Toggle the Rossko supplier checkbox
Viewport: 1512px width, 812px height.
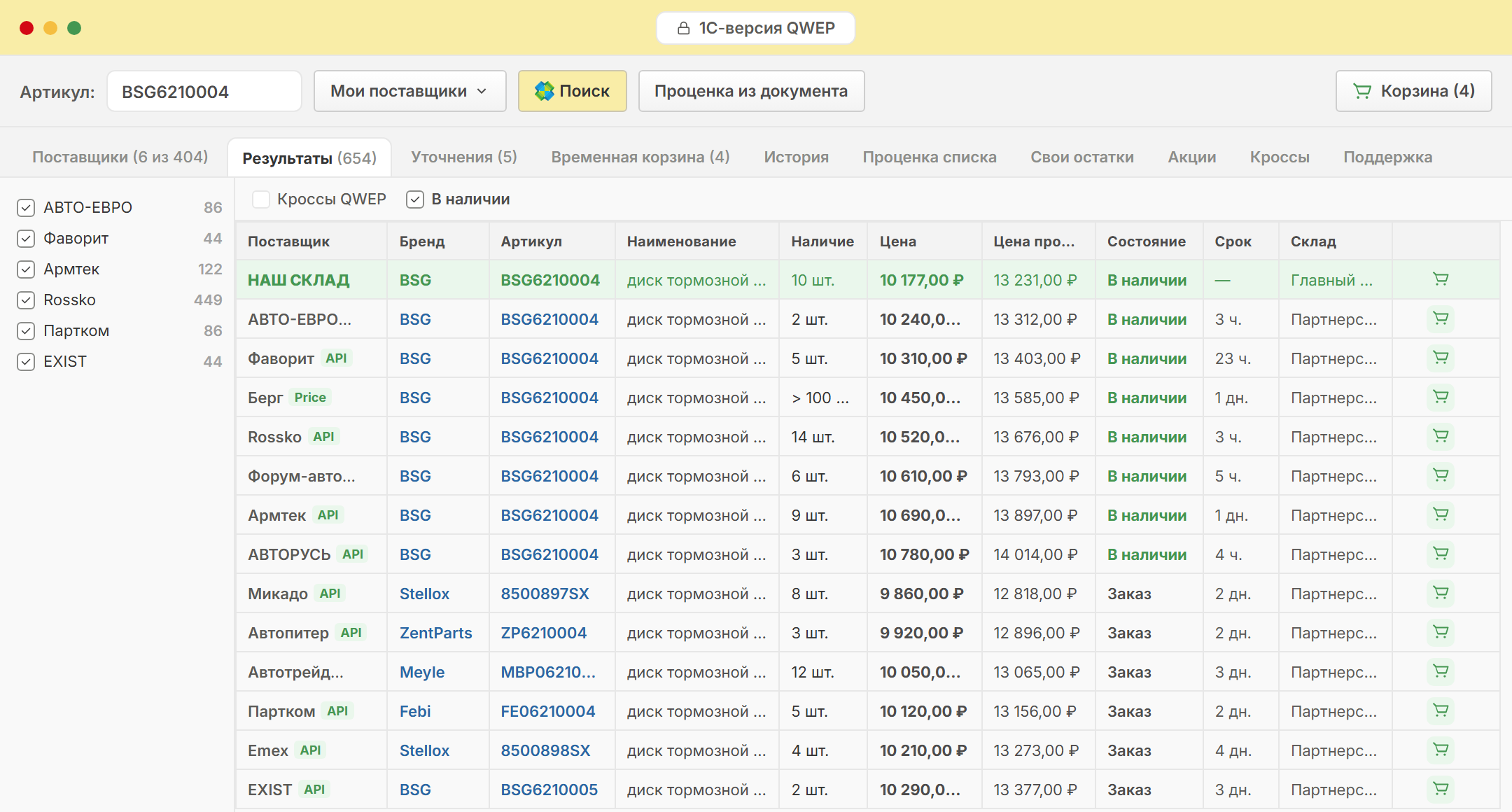pyautogui.click(x=26, y=300)
